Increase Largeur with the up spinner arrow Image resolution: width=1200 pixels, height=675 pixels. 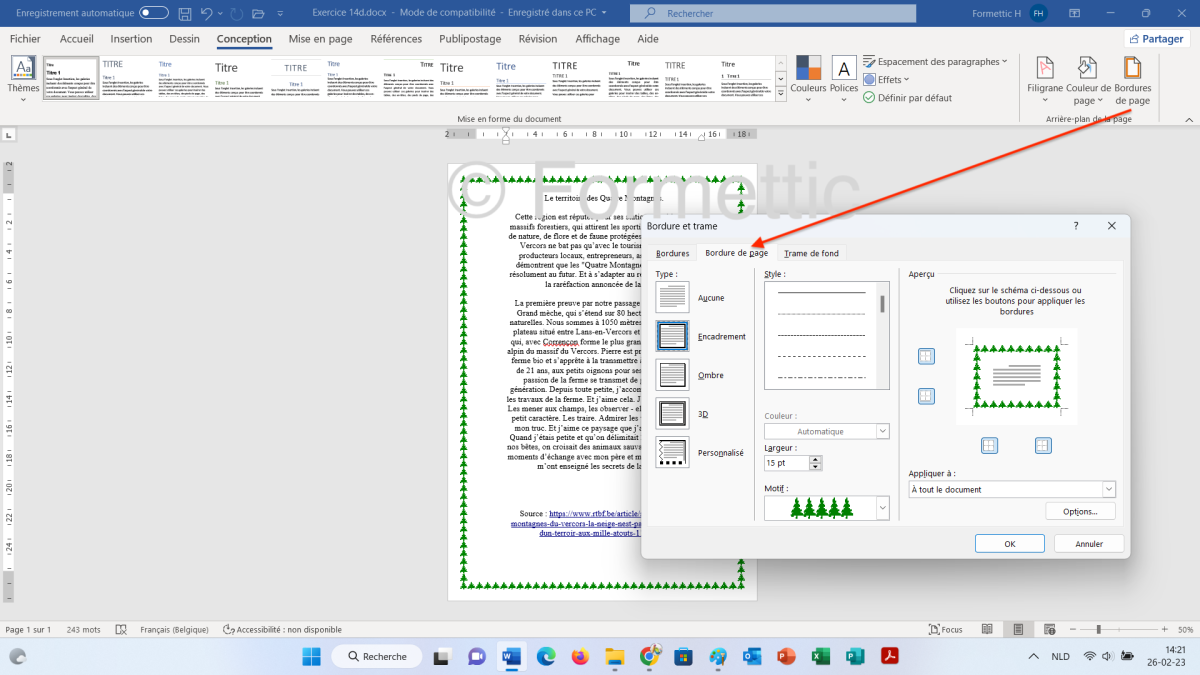tap(816, 460)
